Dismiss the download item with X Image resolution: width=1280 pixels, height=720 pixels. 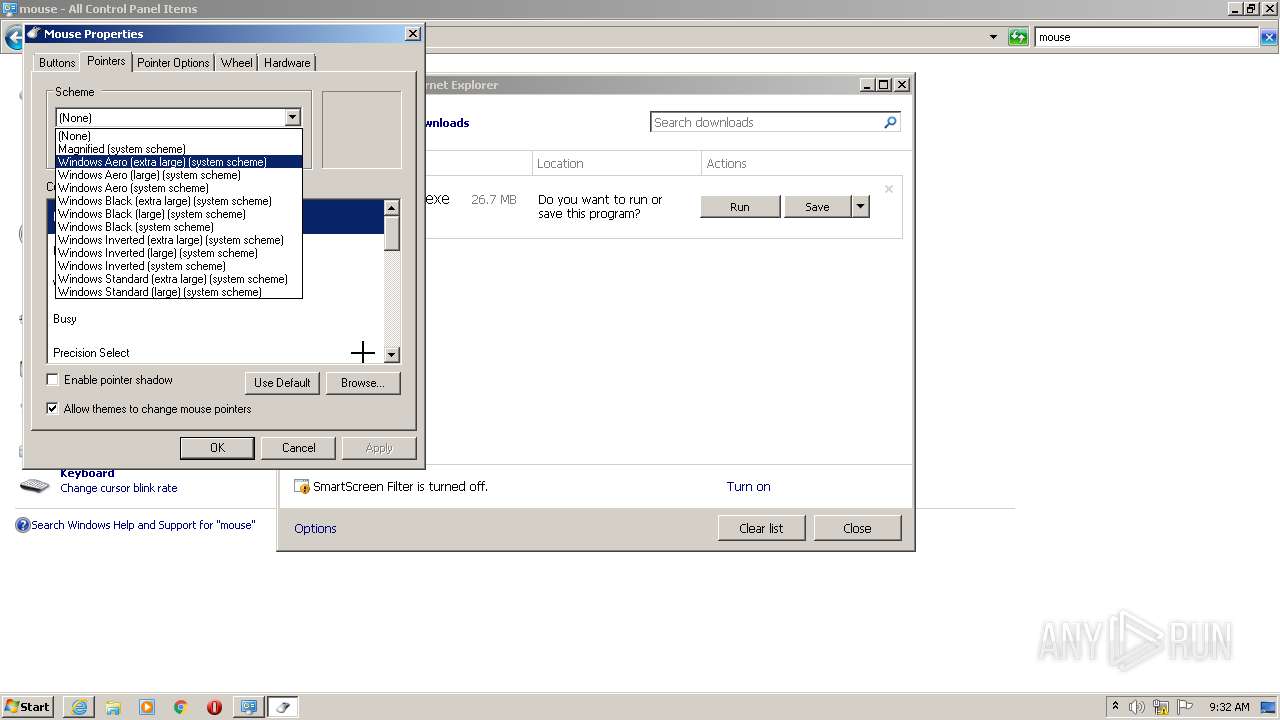pyautogui.click(x=888, y=188)
